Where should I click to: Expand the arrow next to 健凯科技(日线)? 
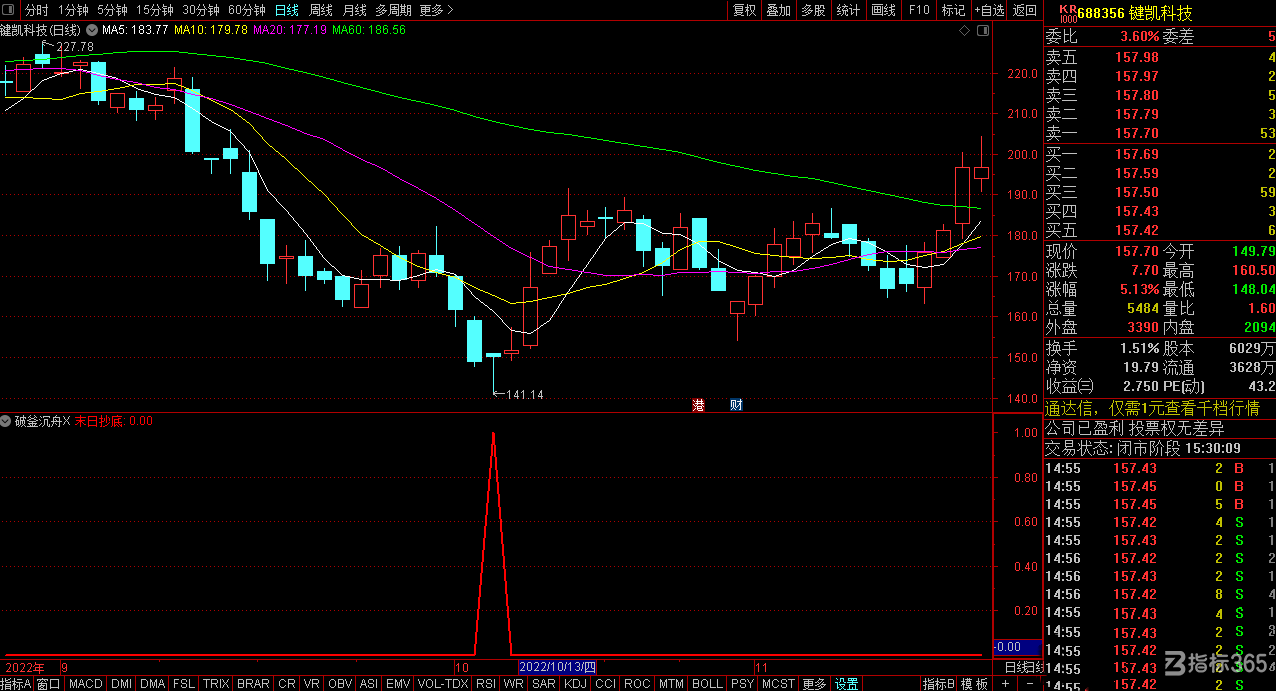click(x=92, y=30)
